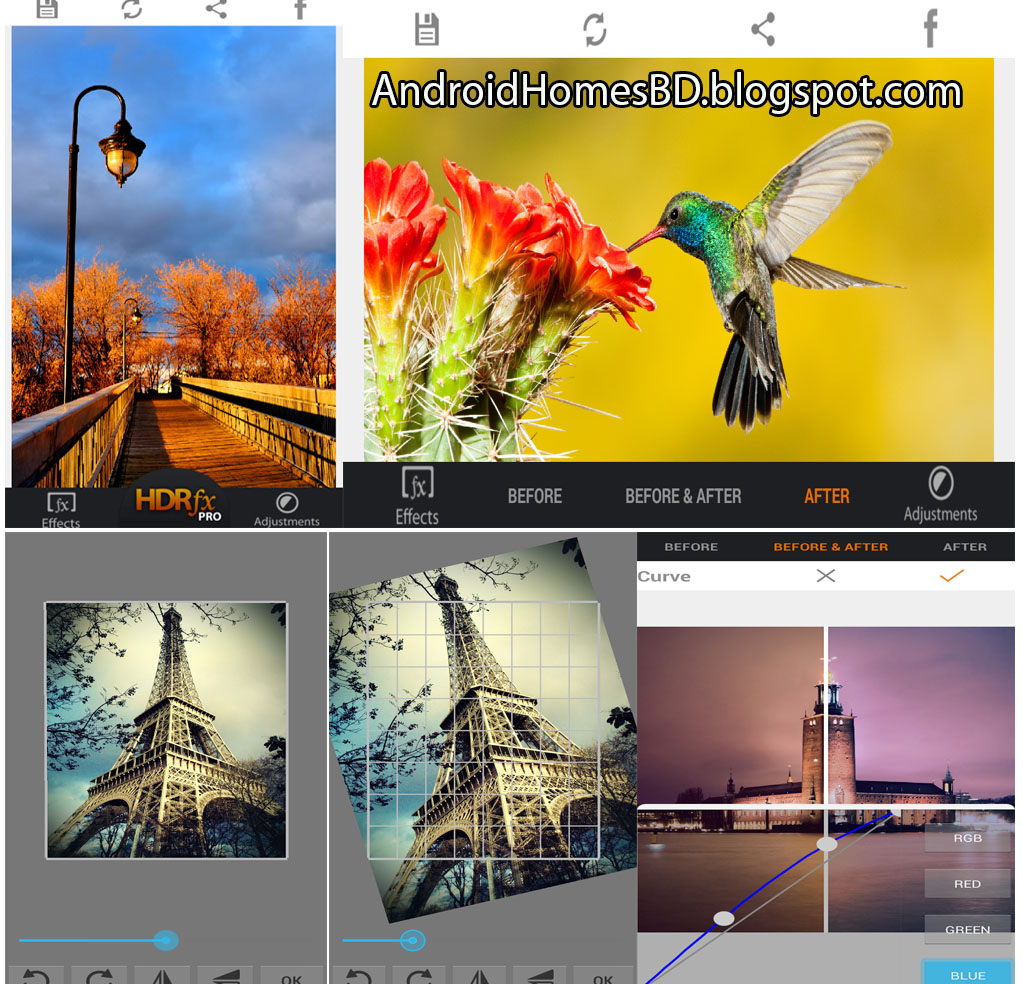Save the edited image
The height and width of the screenshot is (984, 1023).
[x=428, y=28]
